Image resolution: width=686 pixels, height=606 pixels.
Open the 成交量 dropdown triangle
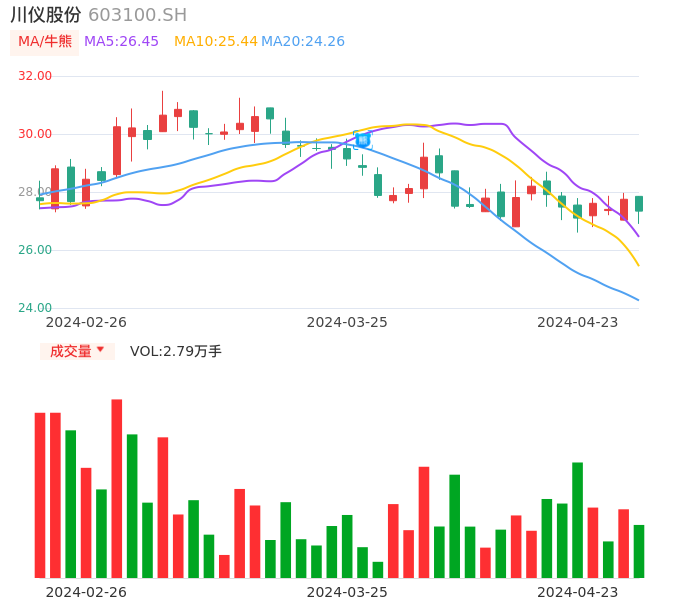click(x=100, y=350)
